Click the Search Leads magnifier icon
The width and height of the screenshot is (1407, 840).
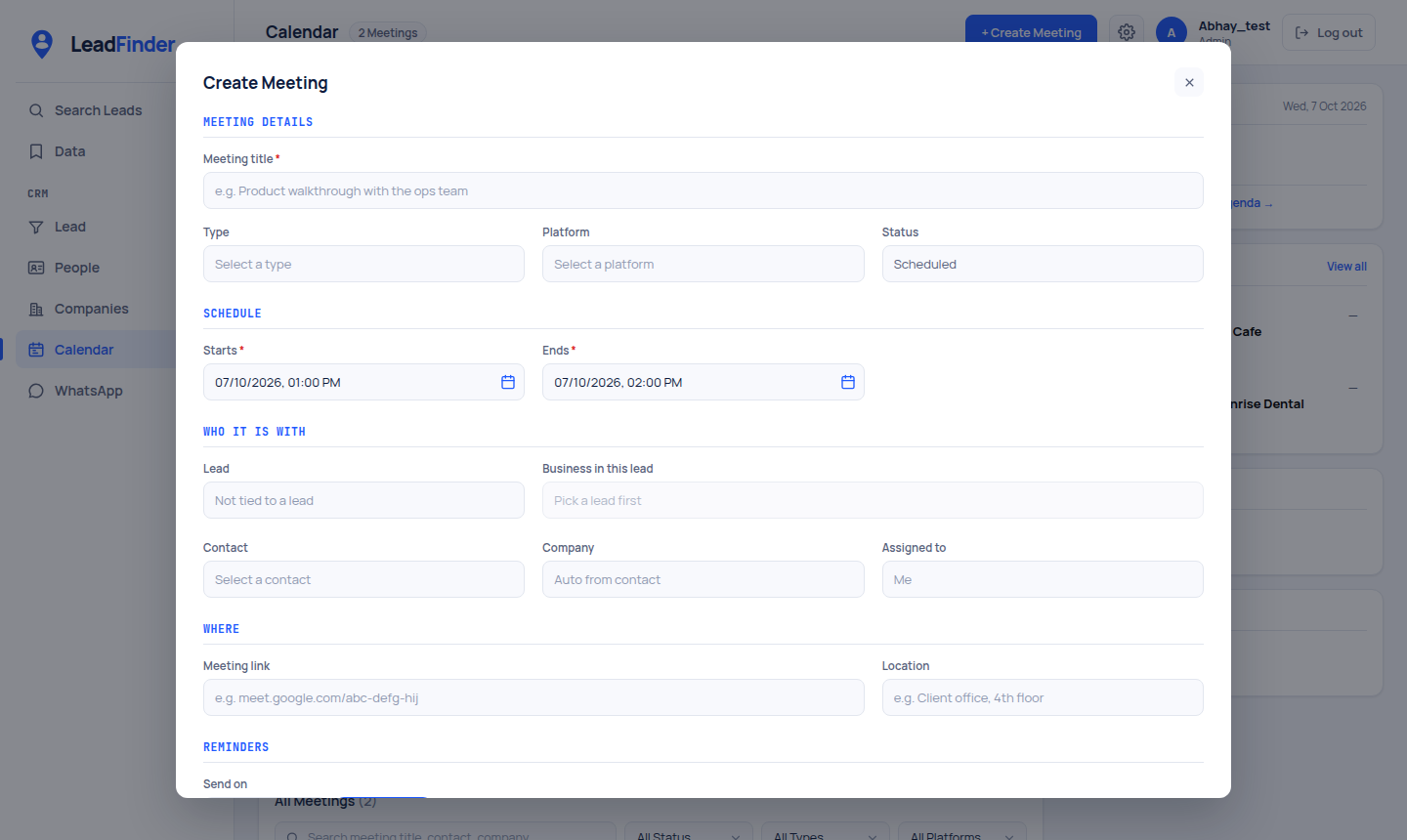pos(36,110)
